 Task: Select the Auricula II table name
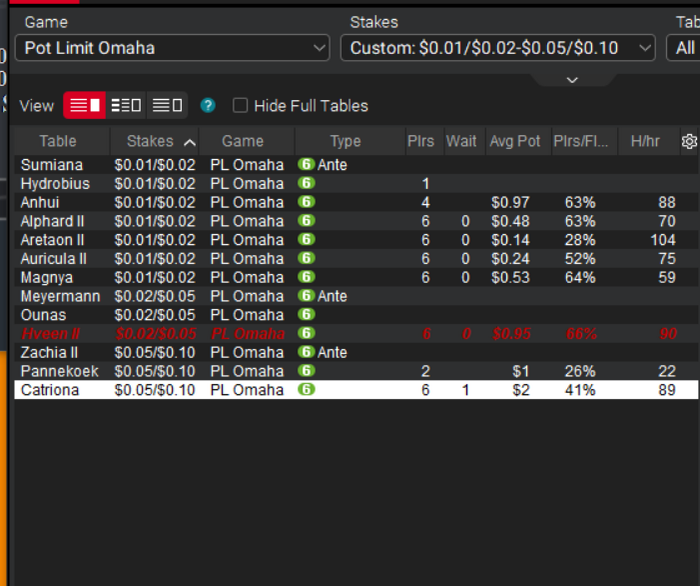click(54, 259)
